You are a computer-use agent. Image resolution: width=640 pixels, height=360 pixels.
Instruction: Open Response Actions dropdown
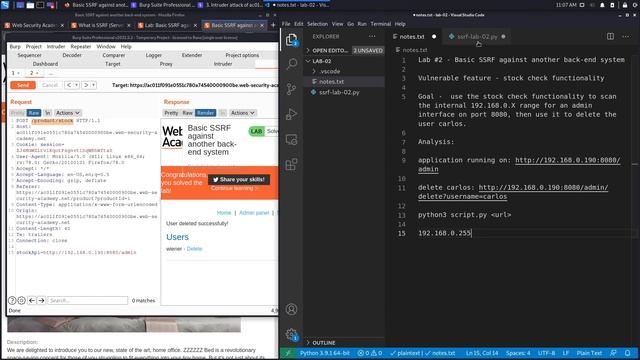[x=242, y=113]
